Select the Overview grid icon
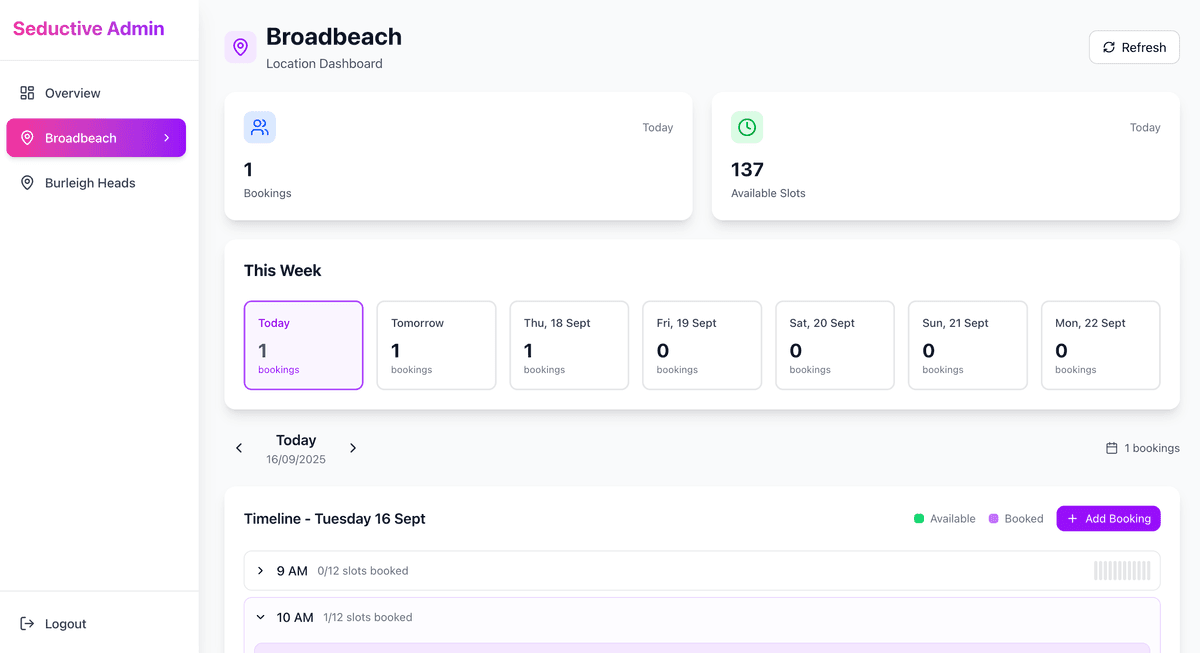Image resolution: width=1200 pixels, height=653 pixels. (27, 92)
